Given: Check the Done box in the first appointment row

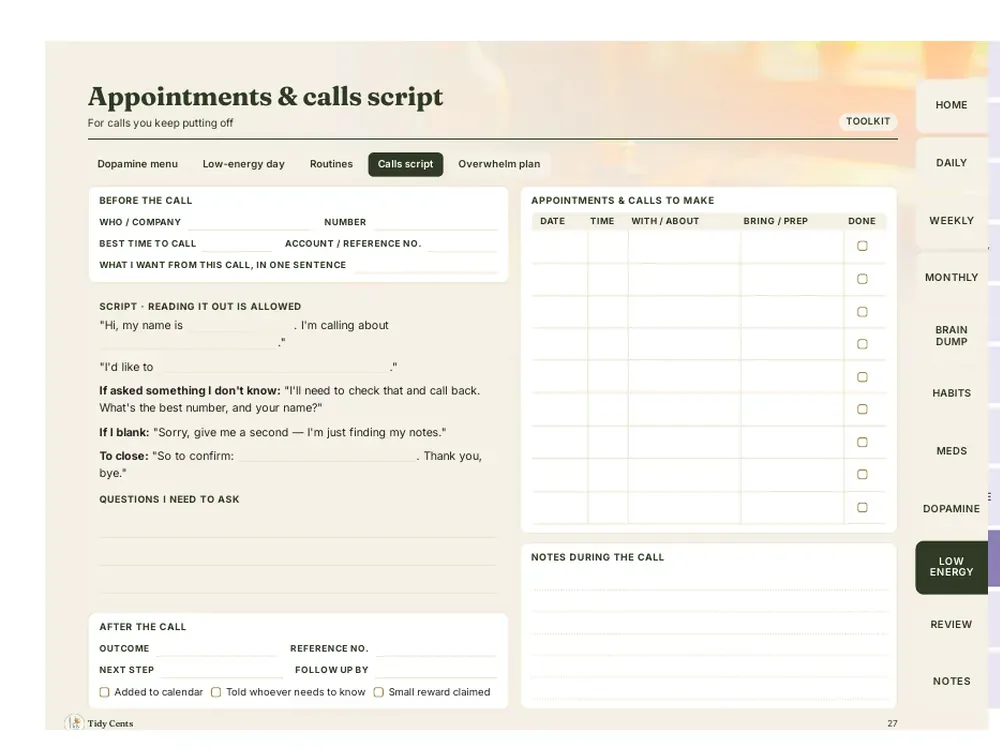Looking at the screenshot, I should pyautogui.click(x=862, y=246).
